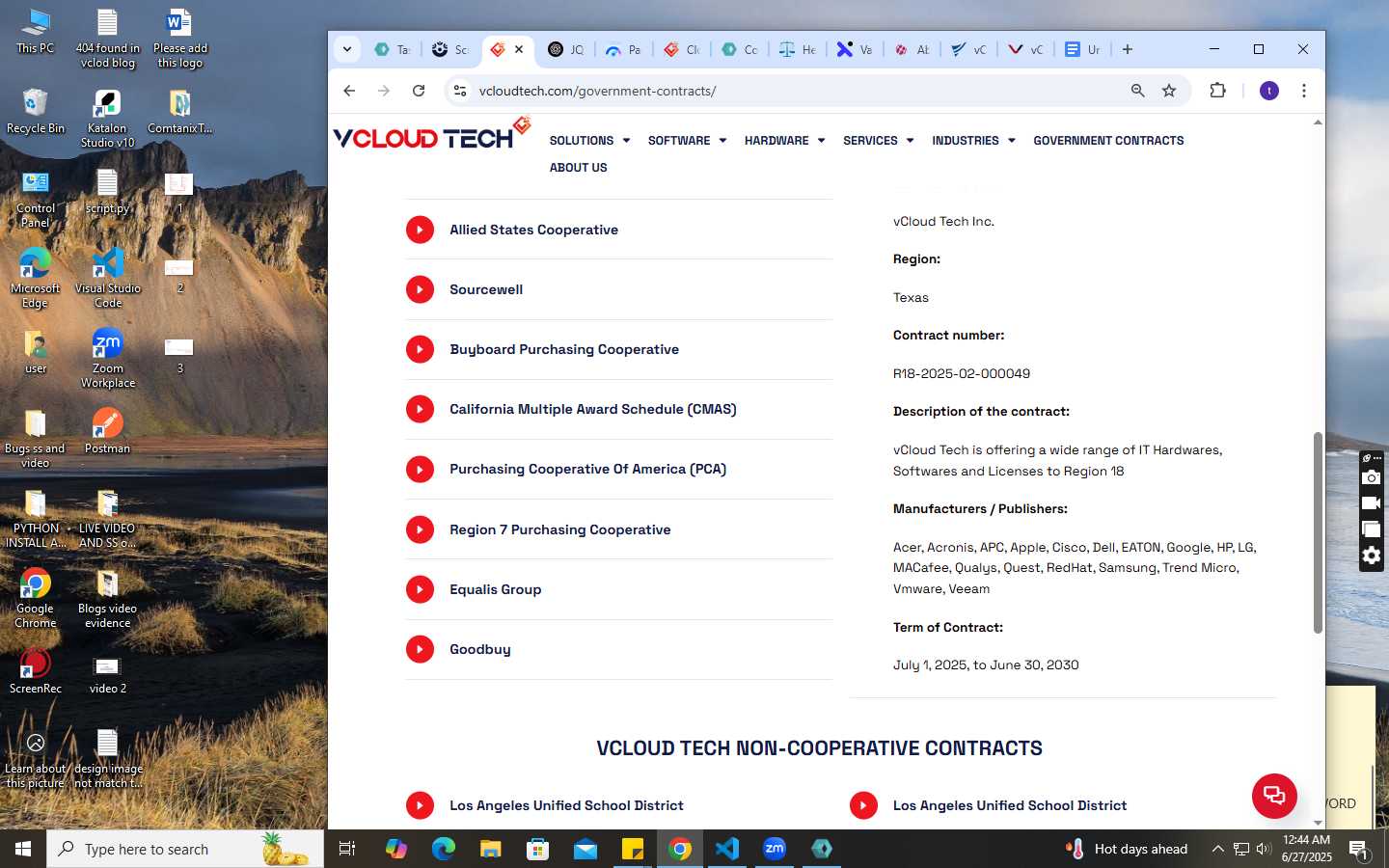Click the ScreenRec camera capture icon

tap(1372, 477)
